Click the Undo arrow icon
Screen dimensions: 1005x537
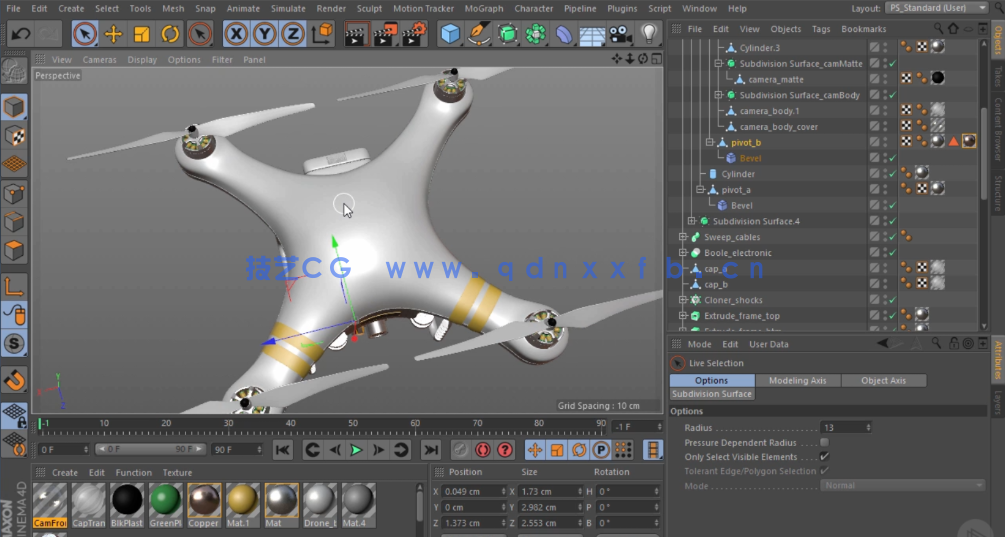(21, 34)
